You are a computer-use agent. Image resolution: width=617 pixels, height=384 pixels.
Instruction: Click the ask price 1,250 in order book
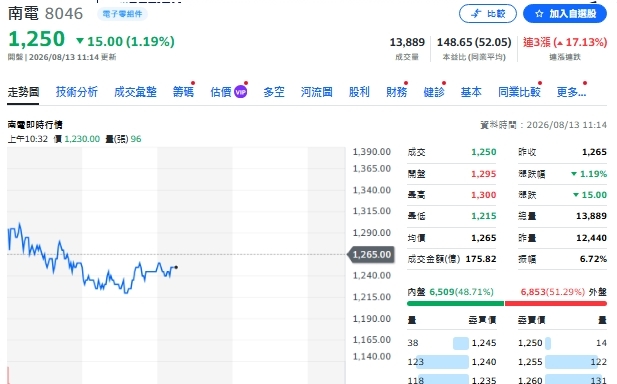point(530,343)
